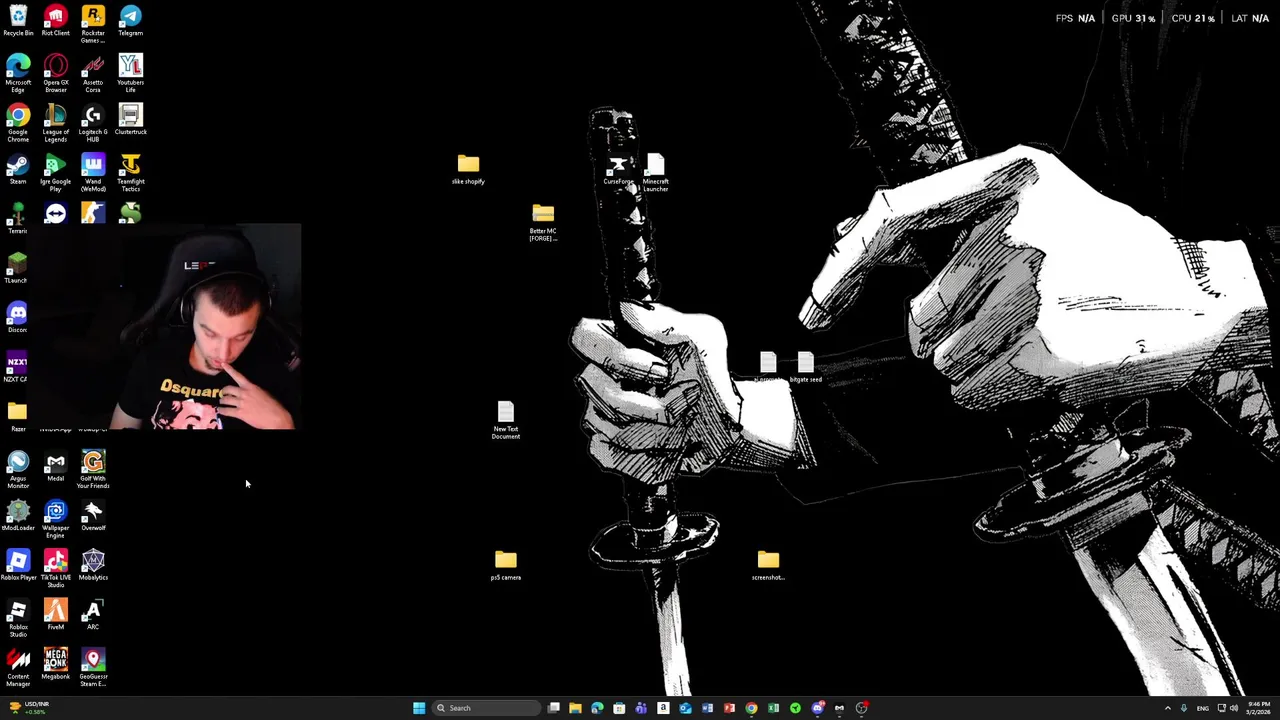Screen dimensions: 1280x720
Task: Launch Google Chrome desktop shortcut
Action: pyautogui.click(x=18, y=123)
